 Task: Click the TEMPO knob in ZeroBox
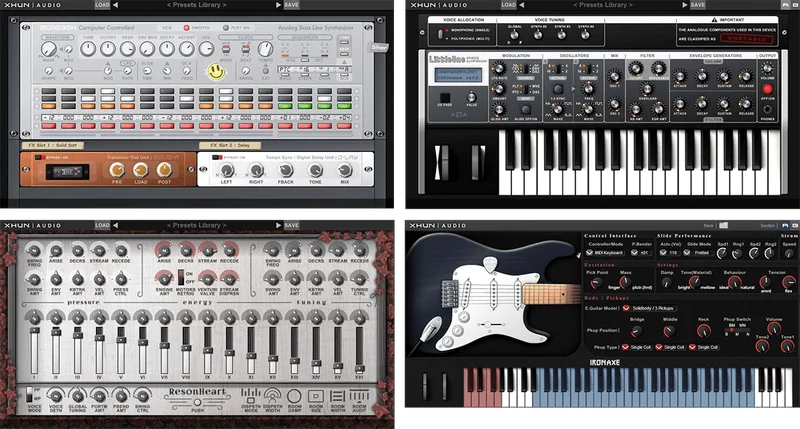point(265,49)
